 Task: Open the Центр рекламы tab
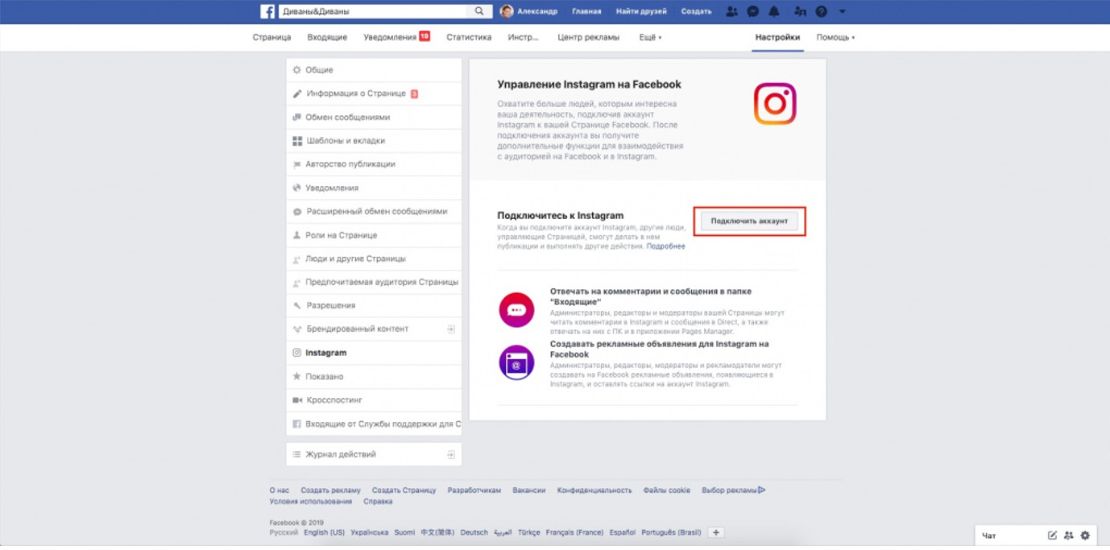588,38
